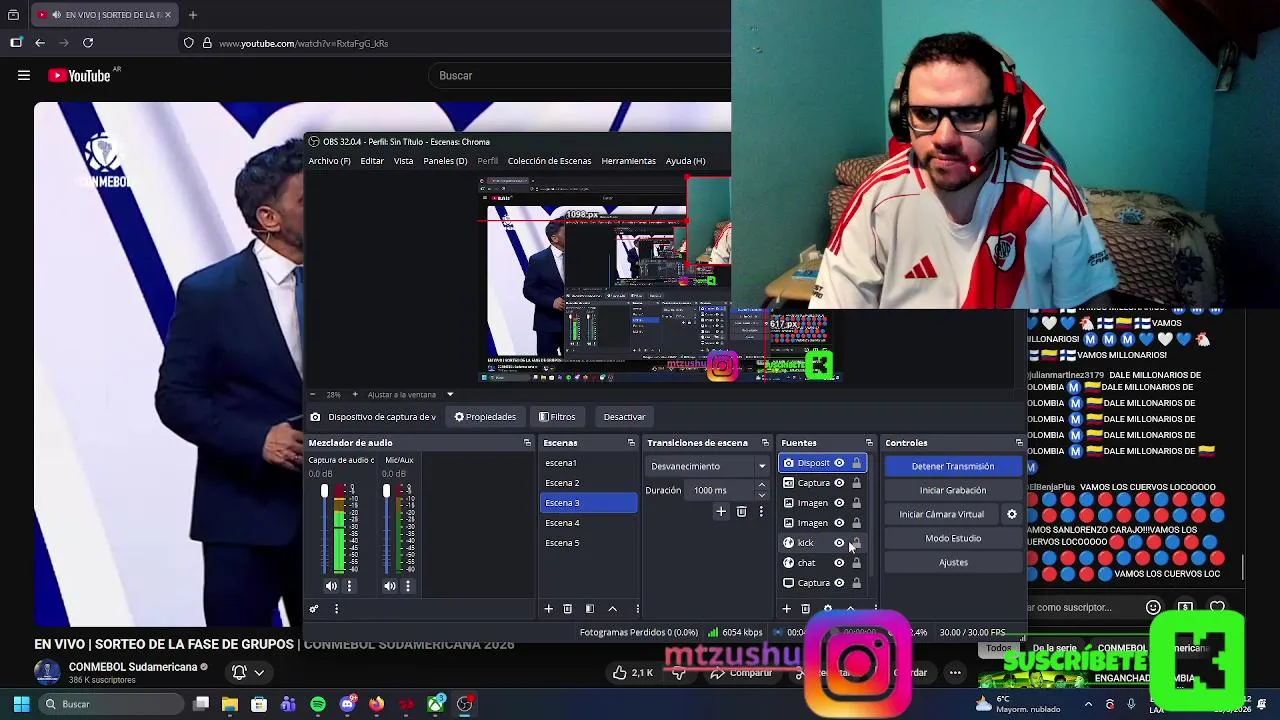The height and width of the screenshot is (720, 1280).
Task: Delete the scene transition
Action: [741, 511]
